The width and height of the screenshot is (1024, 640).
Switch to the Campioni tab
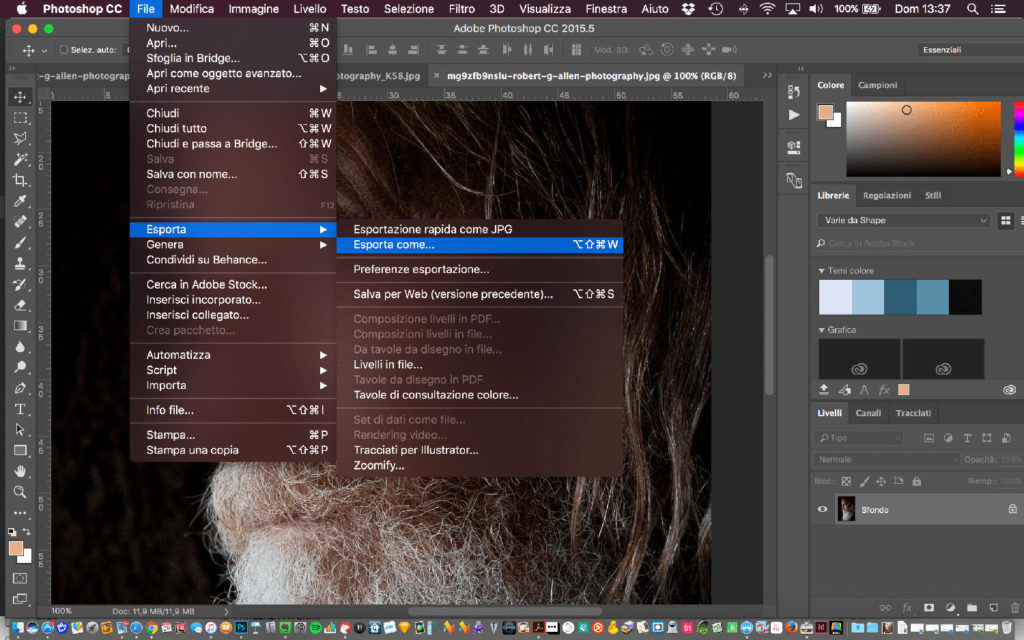[x=877, y=85]
